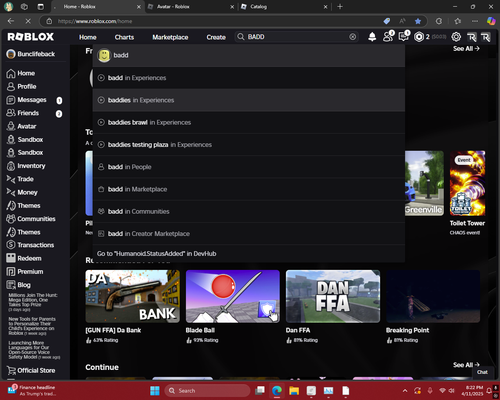Viewport: 500px width, 400px height.
Task: Choose 'badd in People' suggestion
Action: 249,167
